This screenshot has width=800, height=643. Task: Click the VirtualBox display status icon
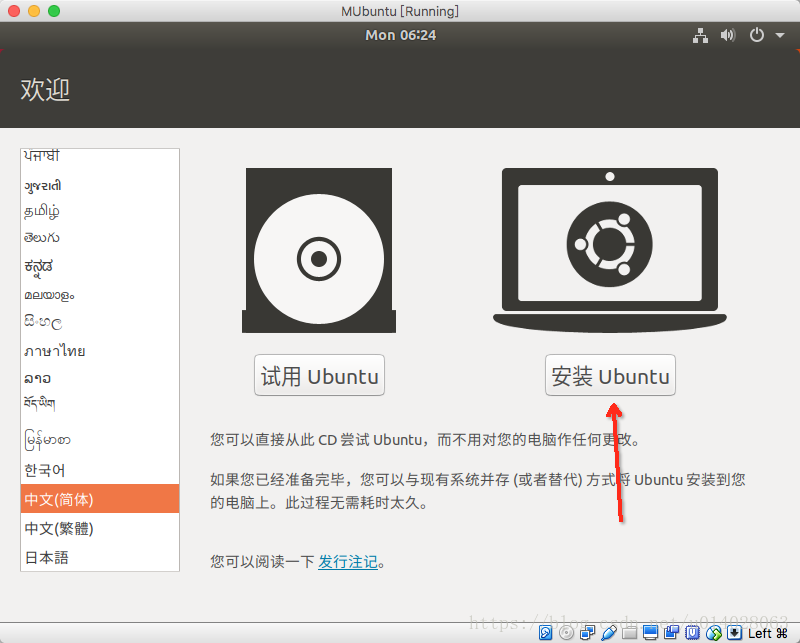pyautogui.click(x=650, y=633)
